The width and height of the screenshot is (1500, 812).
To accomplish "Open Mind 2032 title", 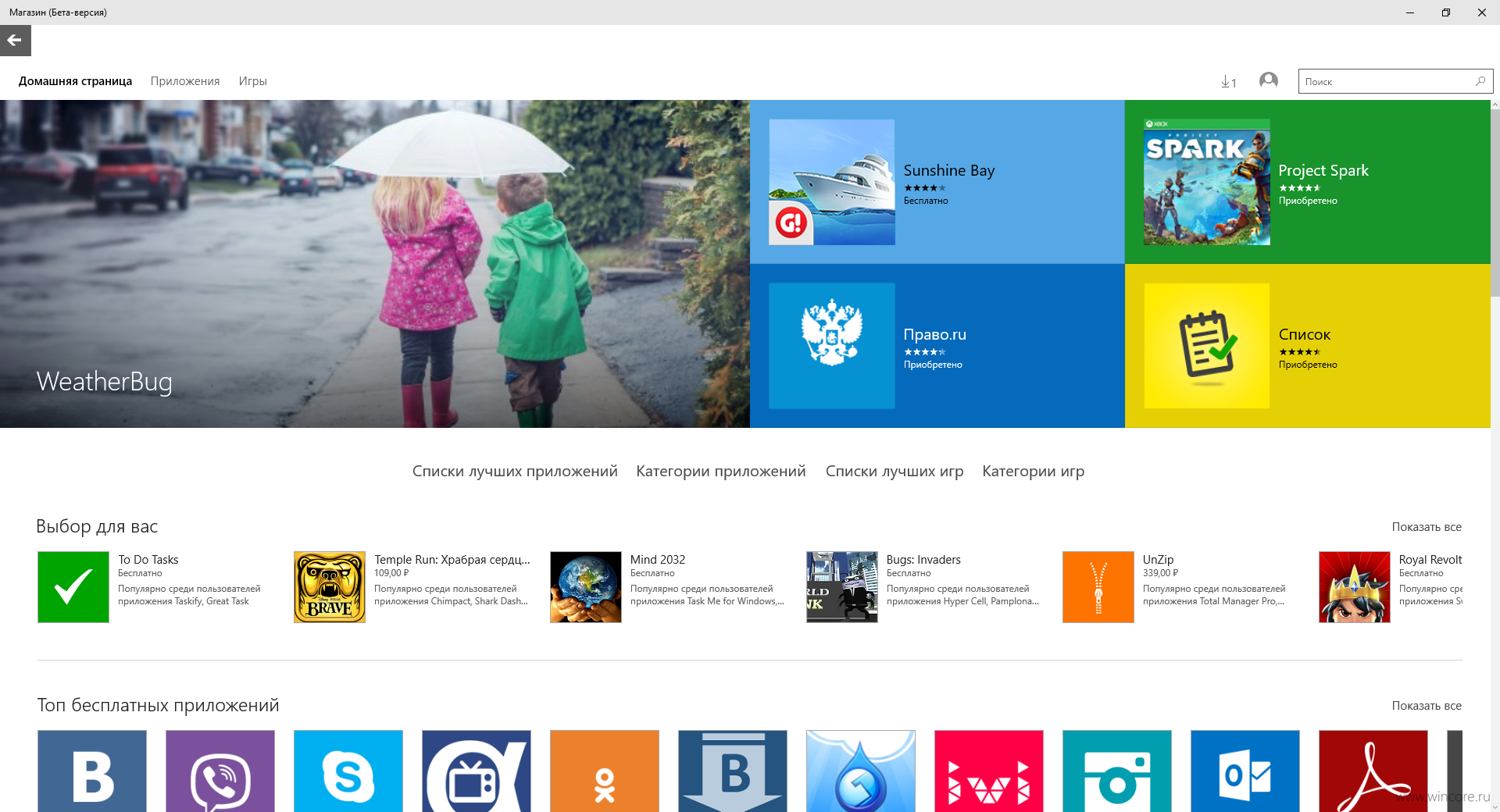I will [x=658, y=560].
